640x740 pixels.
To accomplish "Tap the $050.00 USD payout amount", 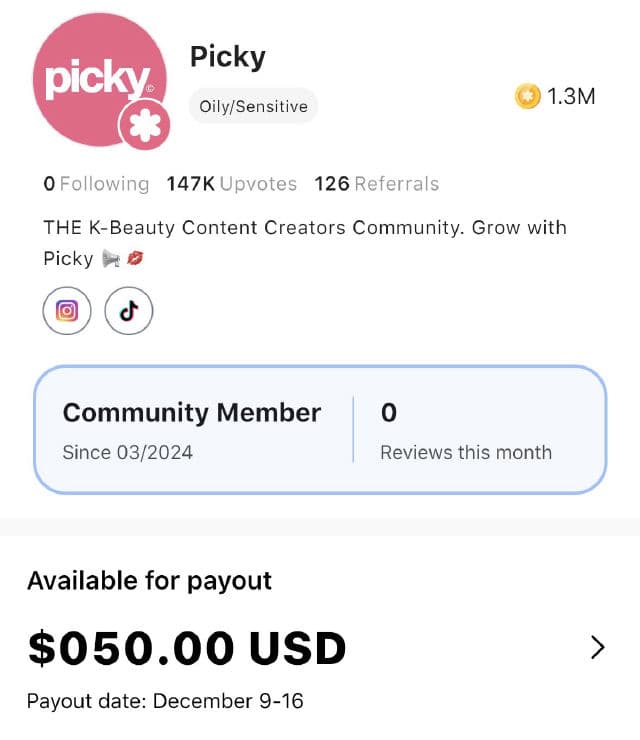I will tap(186, 648).
